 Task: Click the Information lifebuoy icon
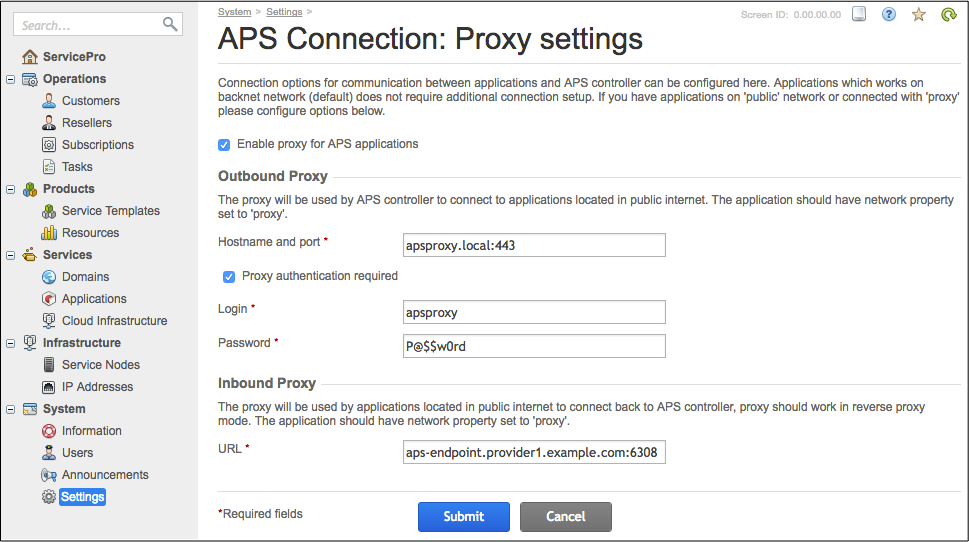[49, 431]
